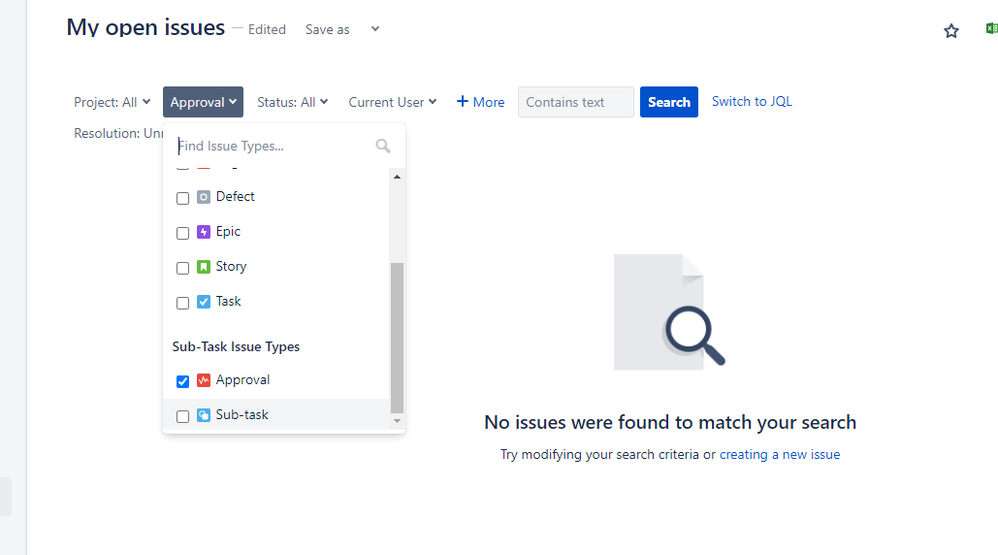Click the No issues were found message
The image size is (998, 555).
(x=670, y=422)
